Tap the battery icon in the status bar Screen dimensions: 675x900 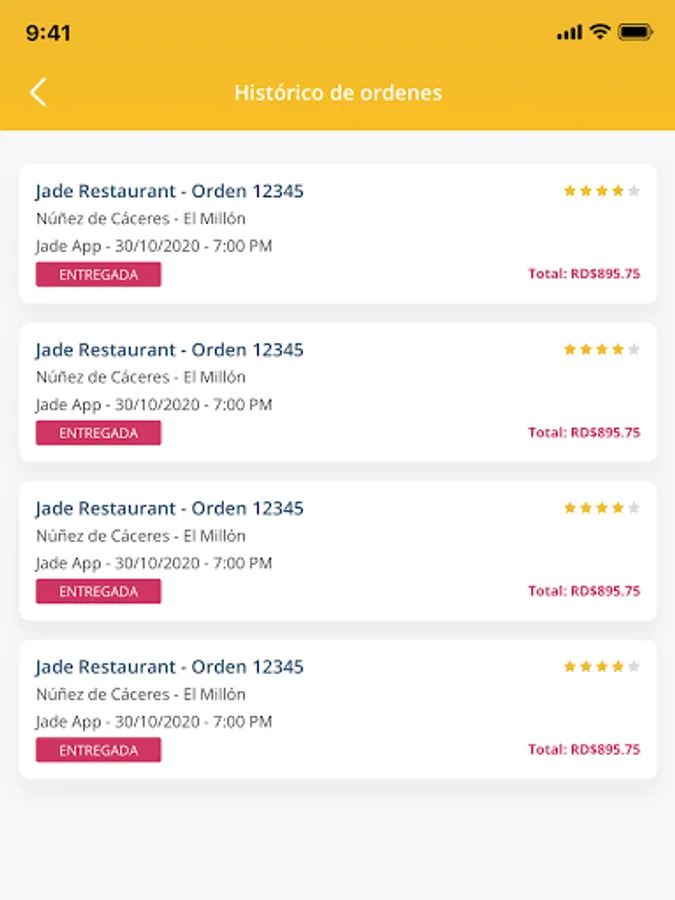[635, 33]
